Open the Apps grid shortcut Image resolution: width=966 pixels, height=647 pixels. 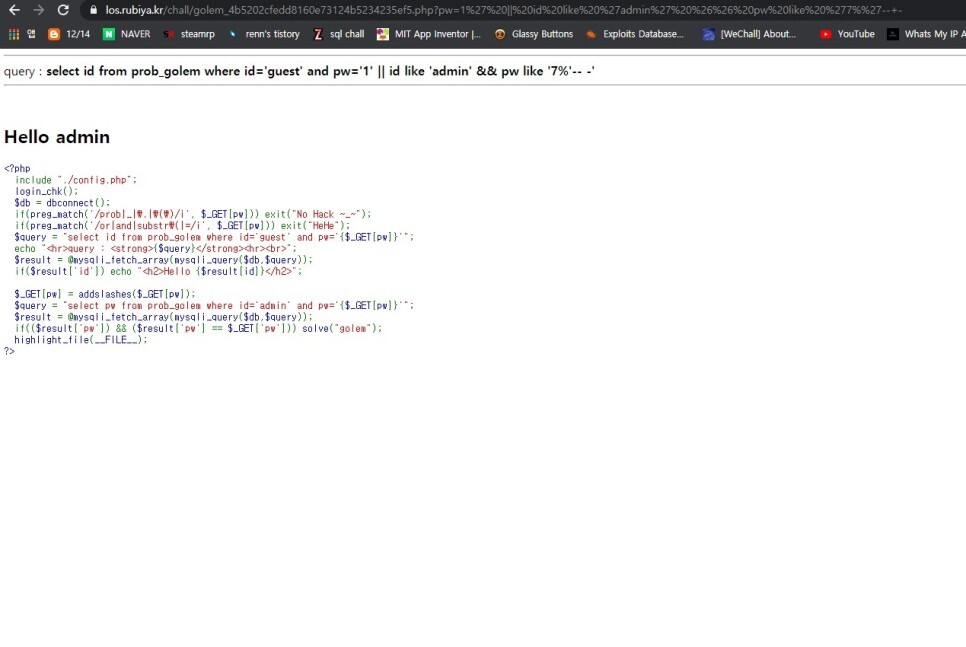(14, 34)
